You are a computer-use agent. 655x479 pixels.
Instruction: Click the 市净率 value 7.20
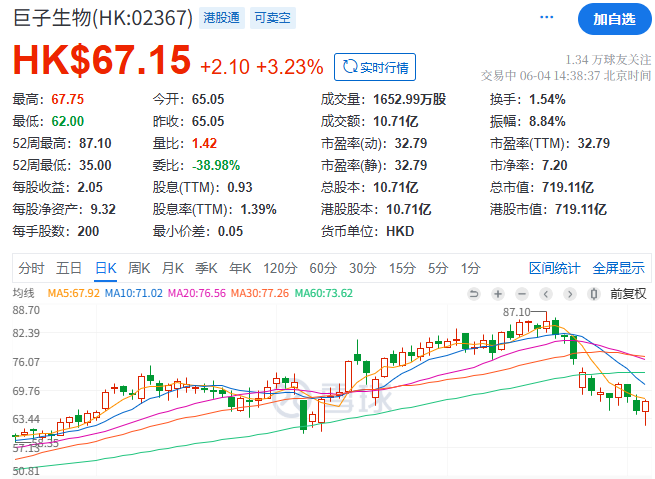[x=555, y=165]
